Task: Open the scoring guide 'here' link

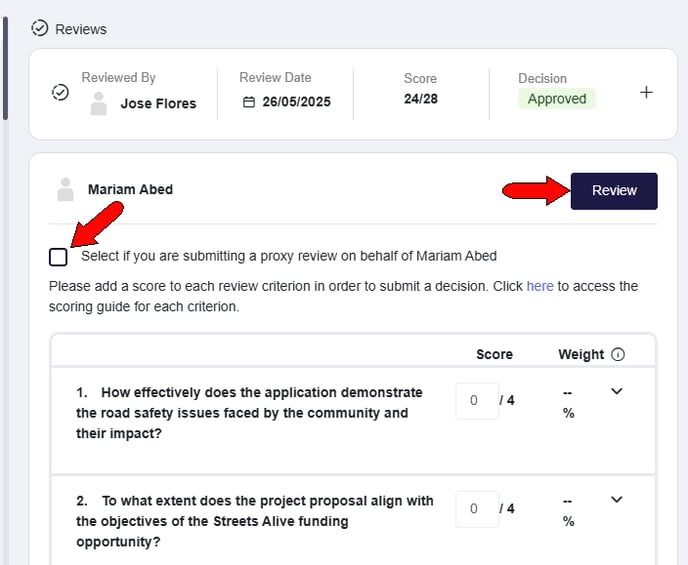Action: [540, 286]
